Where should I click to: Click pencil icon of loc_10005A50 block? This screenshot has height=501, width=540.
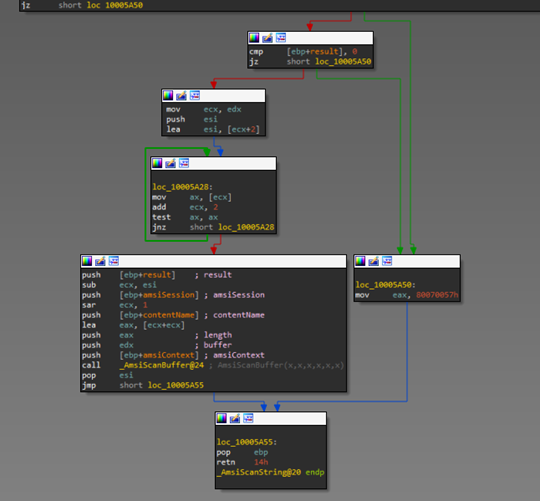[373, 261]
